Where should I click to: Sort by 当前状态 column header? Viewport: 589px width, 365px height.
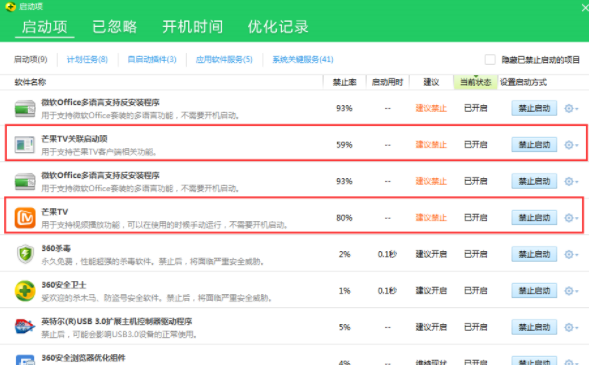[x=476, y=82]
